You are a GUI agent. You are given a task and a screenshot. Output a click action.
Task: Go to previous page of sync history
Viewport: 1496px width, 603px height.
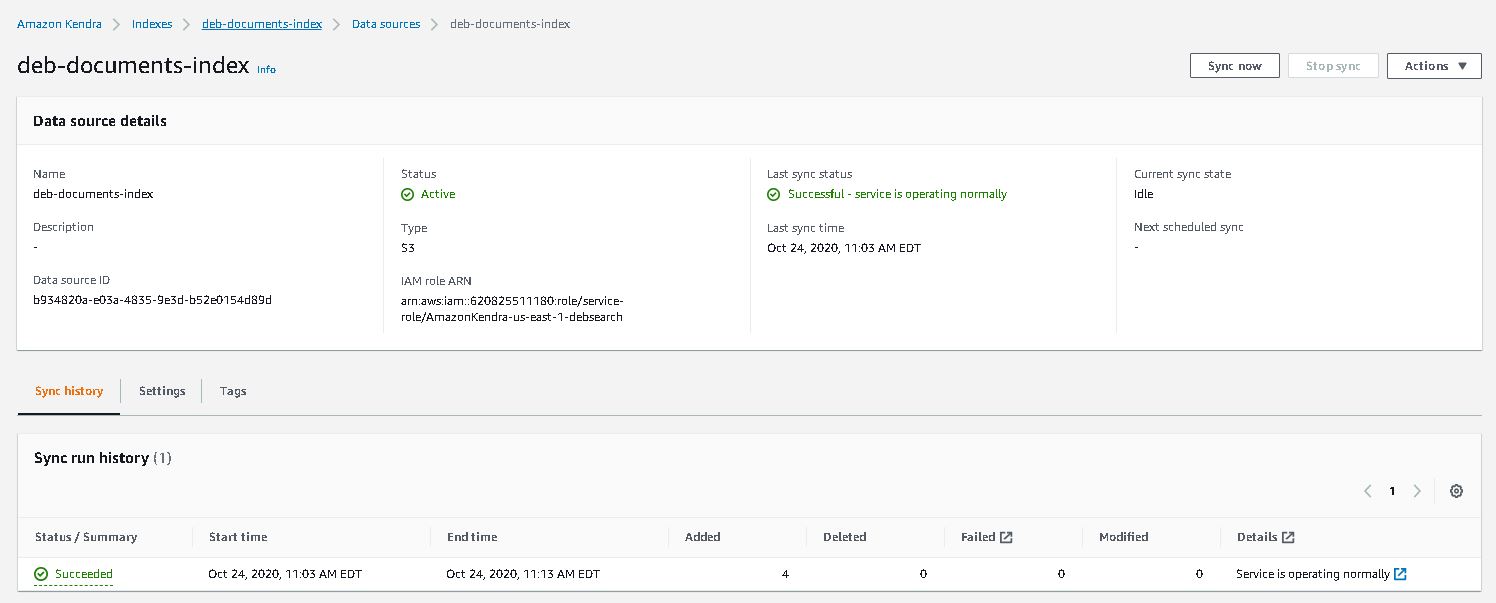[x=1367, y=491]
